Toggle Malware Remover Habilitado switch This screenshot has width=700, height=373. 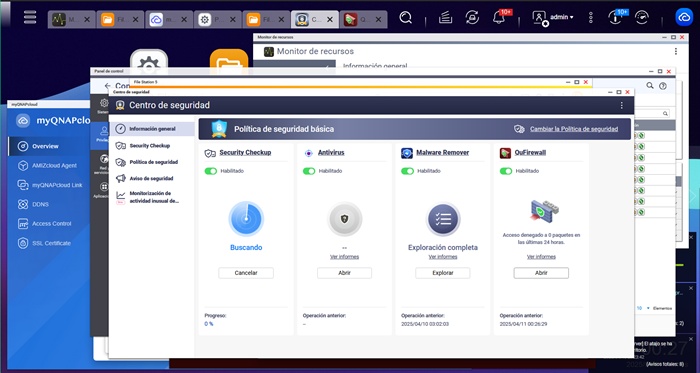pos(408,171)
